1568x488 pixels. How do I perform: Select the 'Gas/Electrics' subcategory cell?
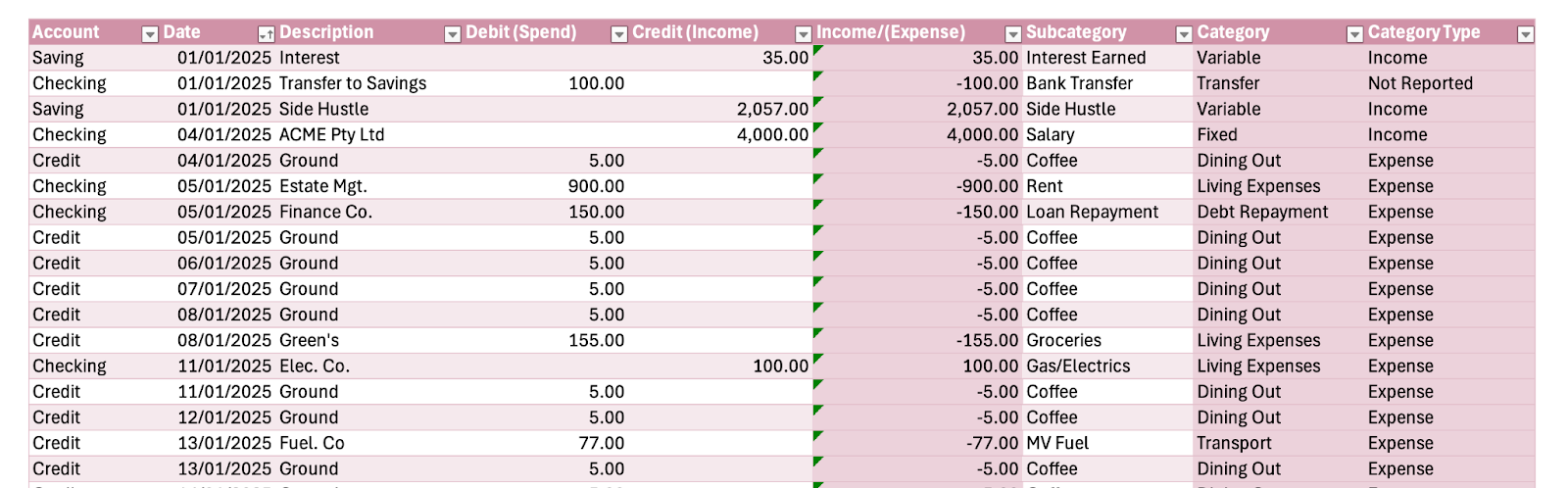tap(1107, 366)
